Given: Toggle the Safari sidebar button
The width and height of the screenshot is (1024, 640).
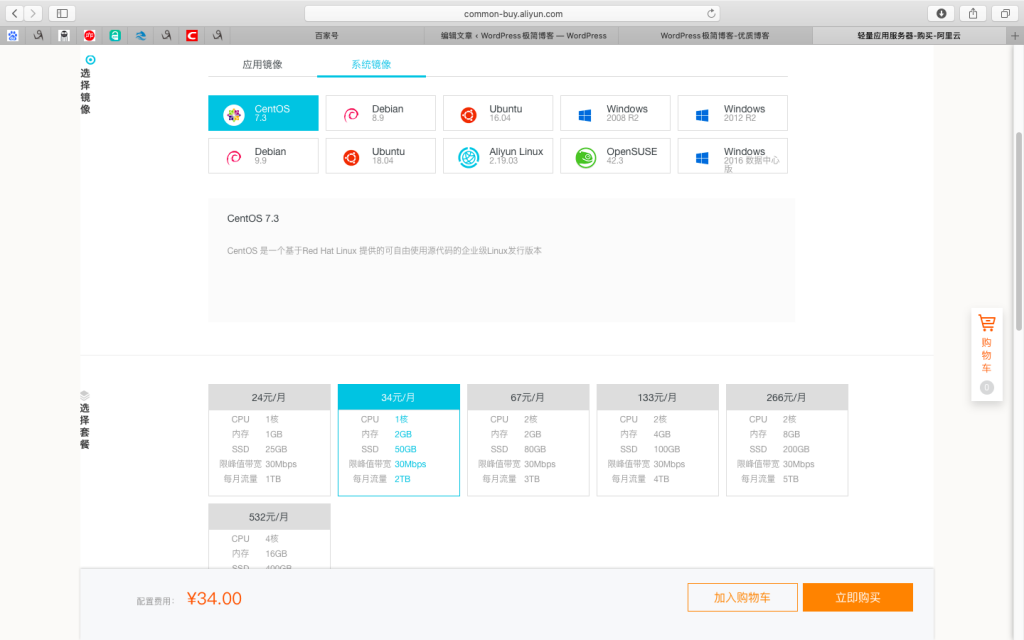Looking at the screenshot, I should 62,13.
